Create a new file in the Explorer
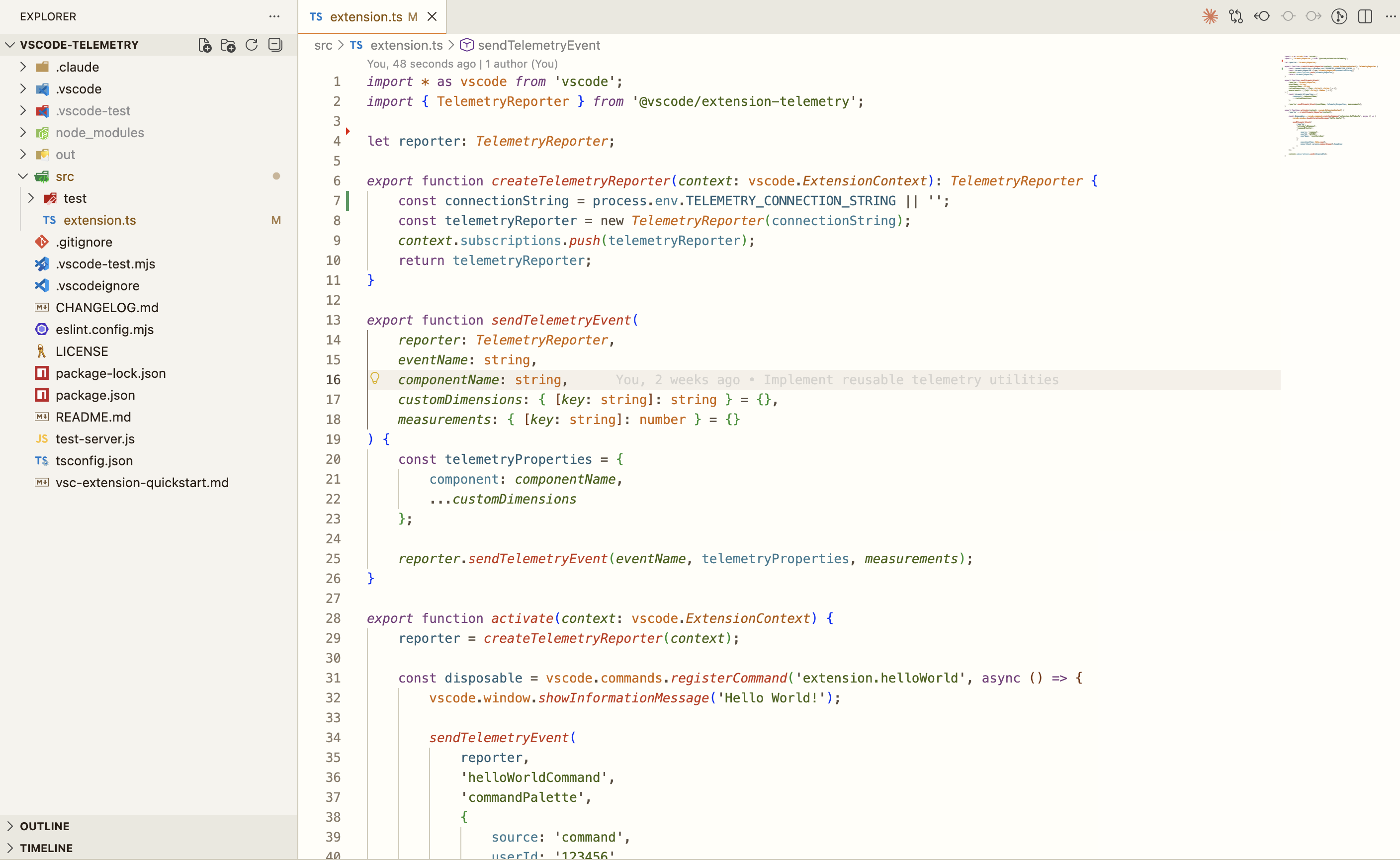This screenshot has width=1400, height=860. pyautogui.click(x=204, y=45)
